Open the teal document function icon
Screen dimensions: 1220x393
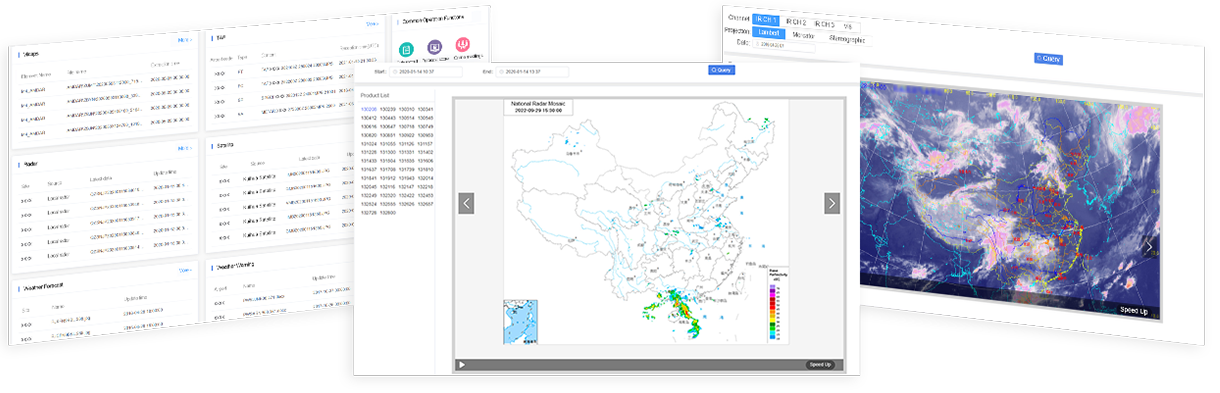407,48
